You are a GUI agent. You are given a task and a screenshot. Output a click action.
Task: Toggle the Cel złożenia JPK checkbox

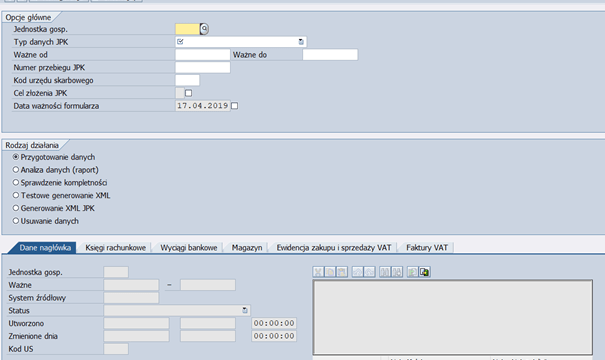coord(188,93)
